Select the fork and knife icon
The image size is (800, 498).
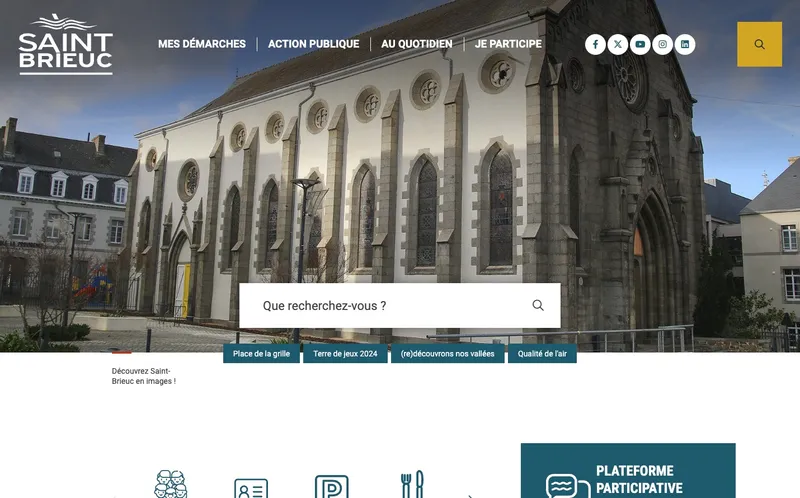click(x=412, y=485)
